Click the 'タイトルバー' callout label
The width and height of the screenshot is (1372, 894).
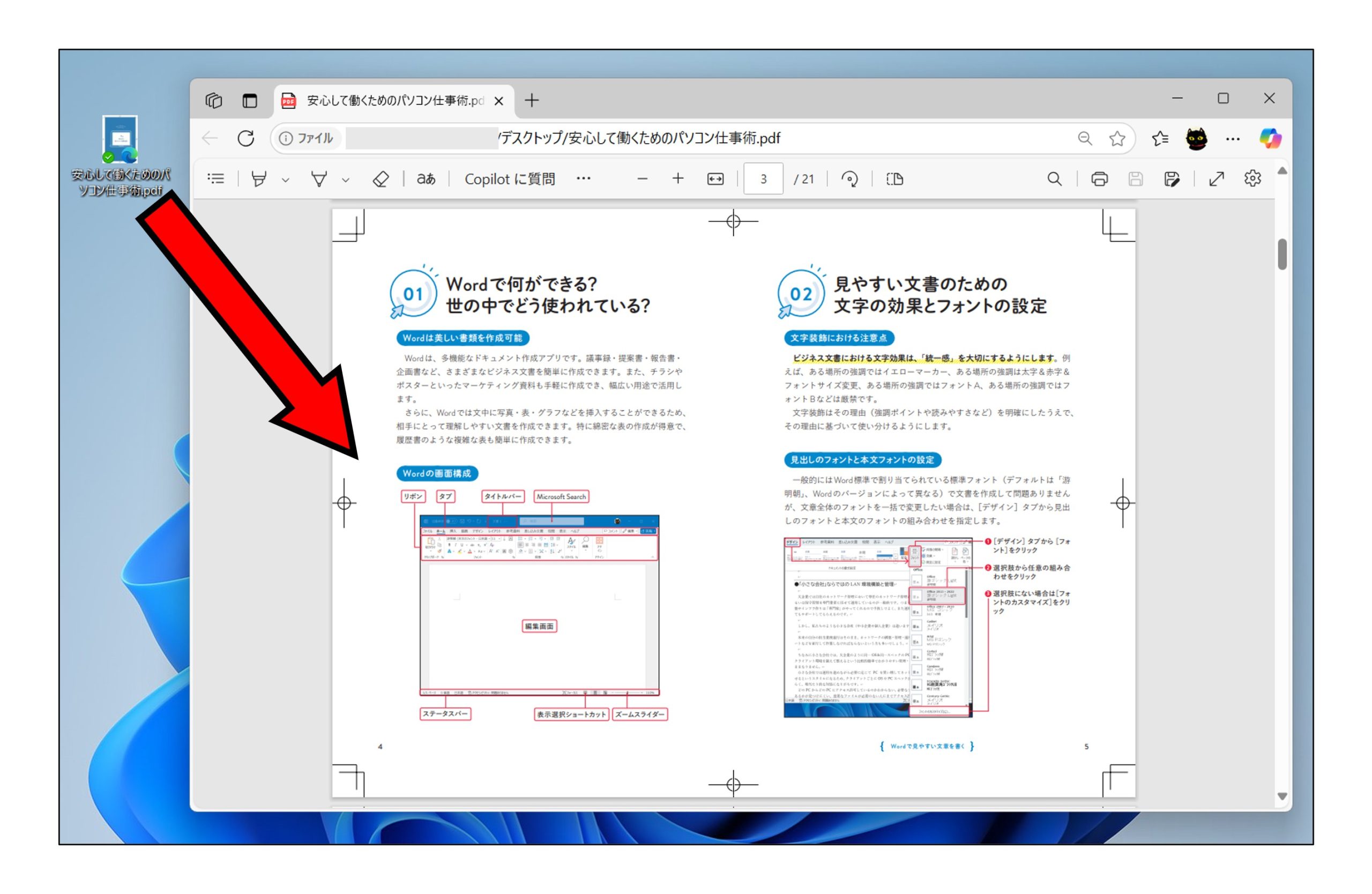[x=503, y=496]
